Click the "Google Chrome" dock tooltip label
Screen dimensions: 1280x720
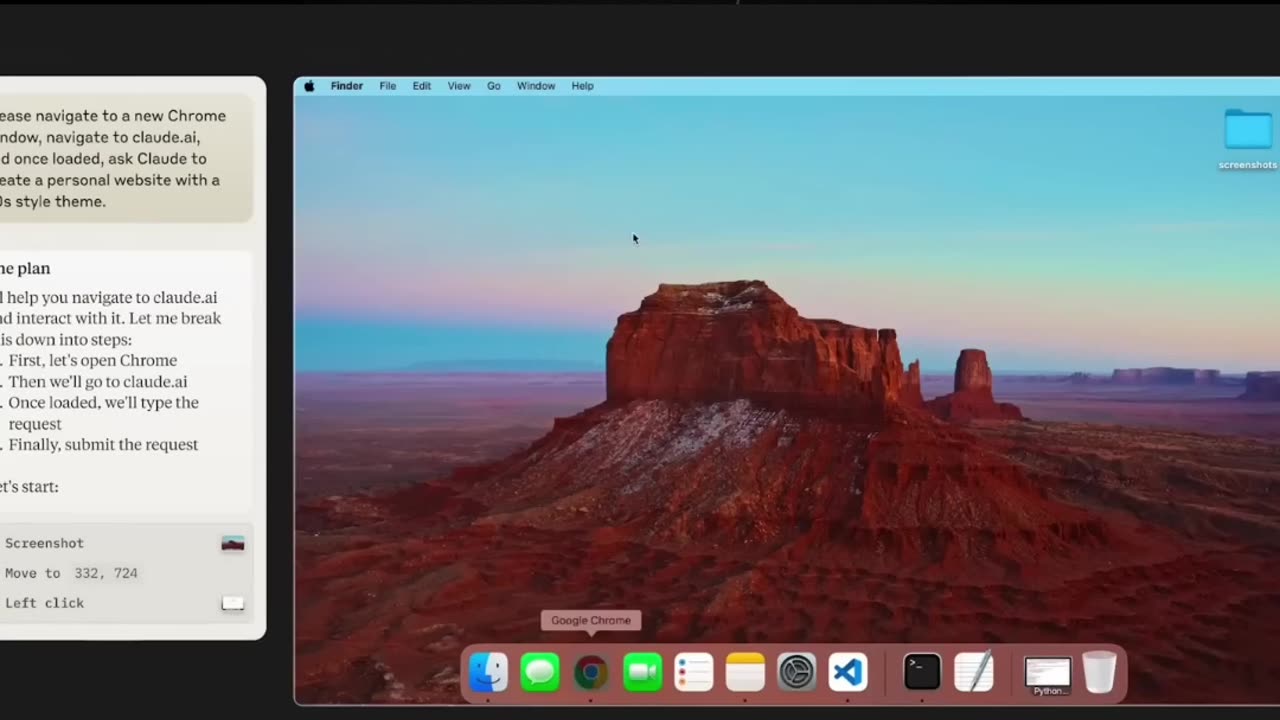(x=591, y=620)
